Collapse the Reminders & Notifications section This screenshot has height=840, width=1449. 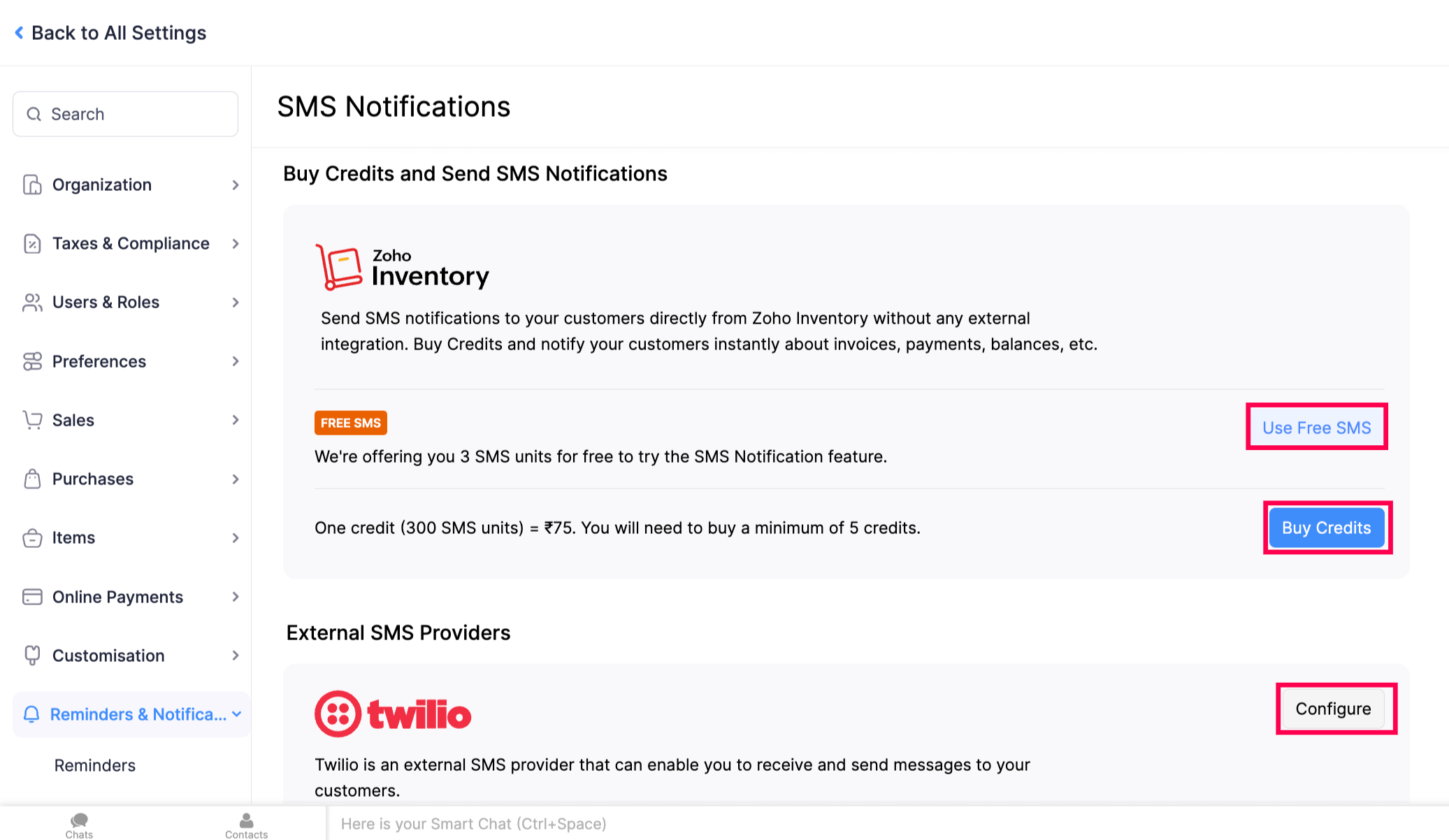click(x=235, y=714)
